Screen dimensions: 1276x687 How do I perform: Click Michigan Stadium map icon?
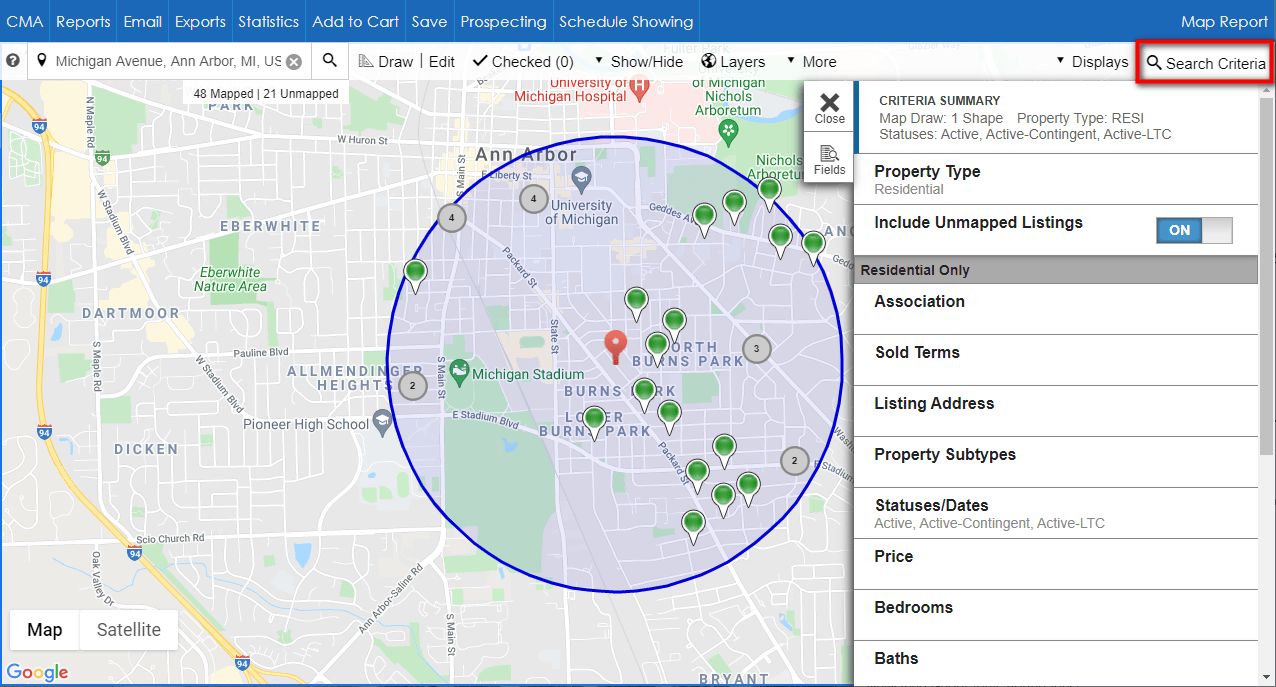pos(459,374)
